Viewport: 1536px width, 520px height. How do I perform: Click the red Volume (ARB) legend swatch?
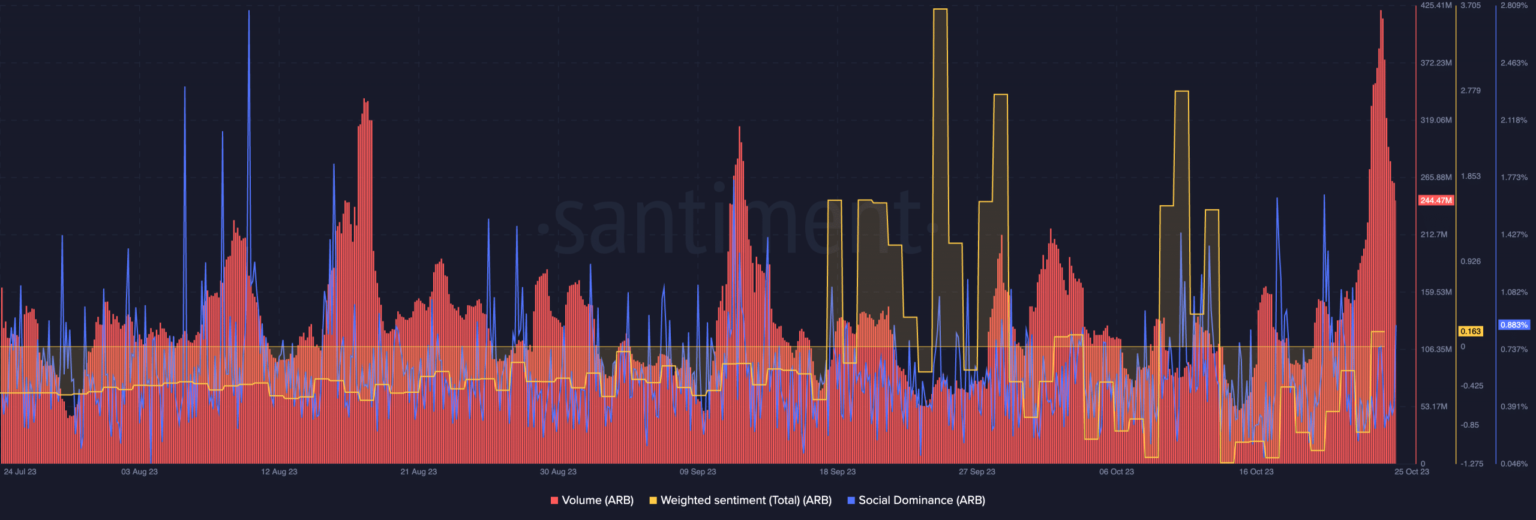554,499
